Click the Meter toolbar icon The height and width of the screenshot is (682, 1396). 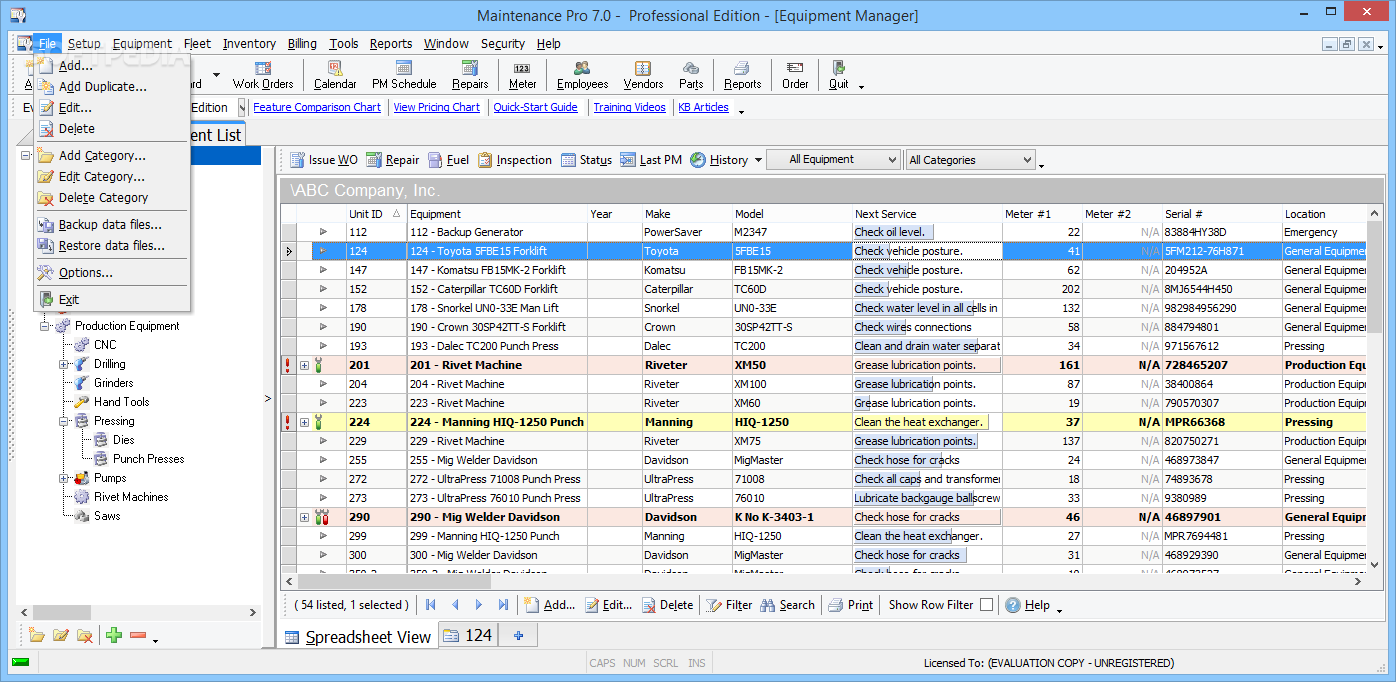[522, 75]
